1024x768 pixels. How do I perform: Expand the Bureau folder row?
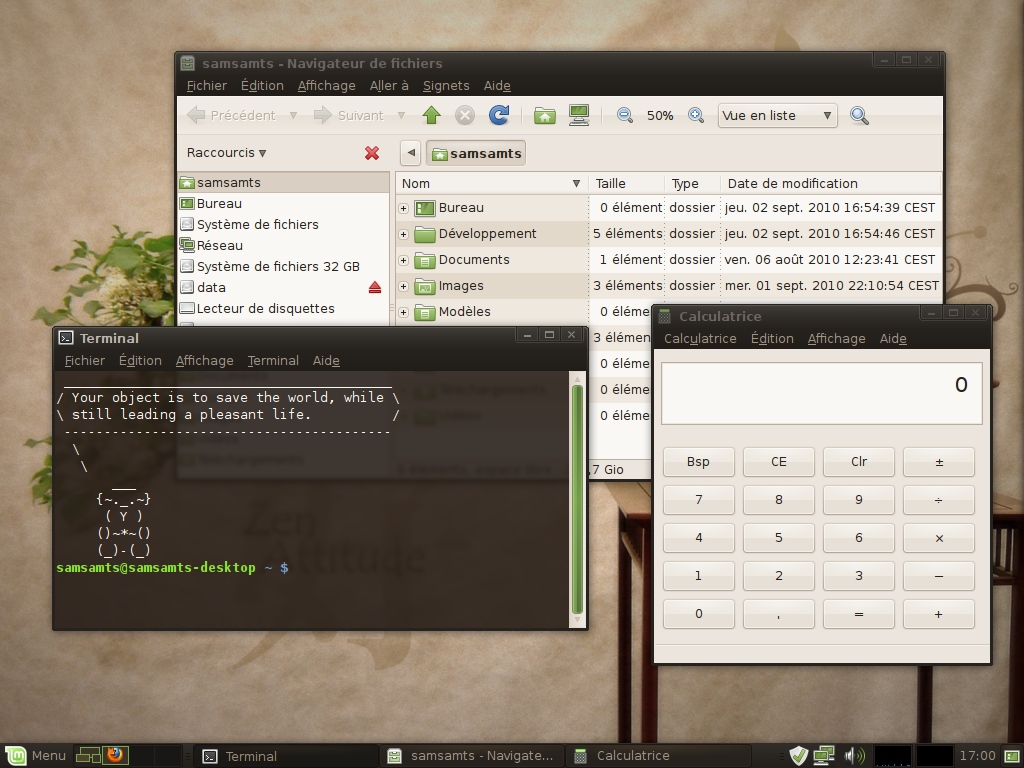click(404, 208)
